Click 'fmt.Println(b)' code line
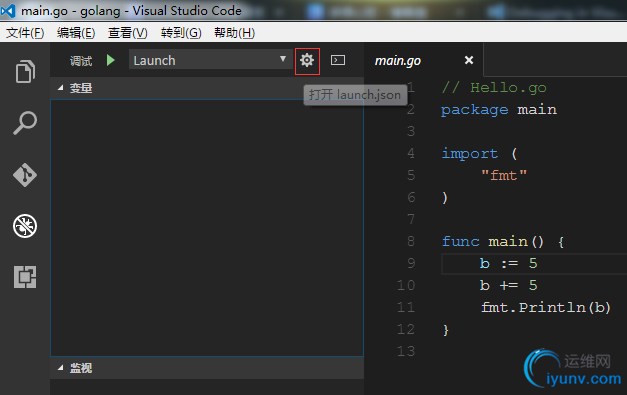 pyautogui.click(x=546, y=307)
